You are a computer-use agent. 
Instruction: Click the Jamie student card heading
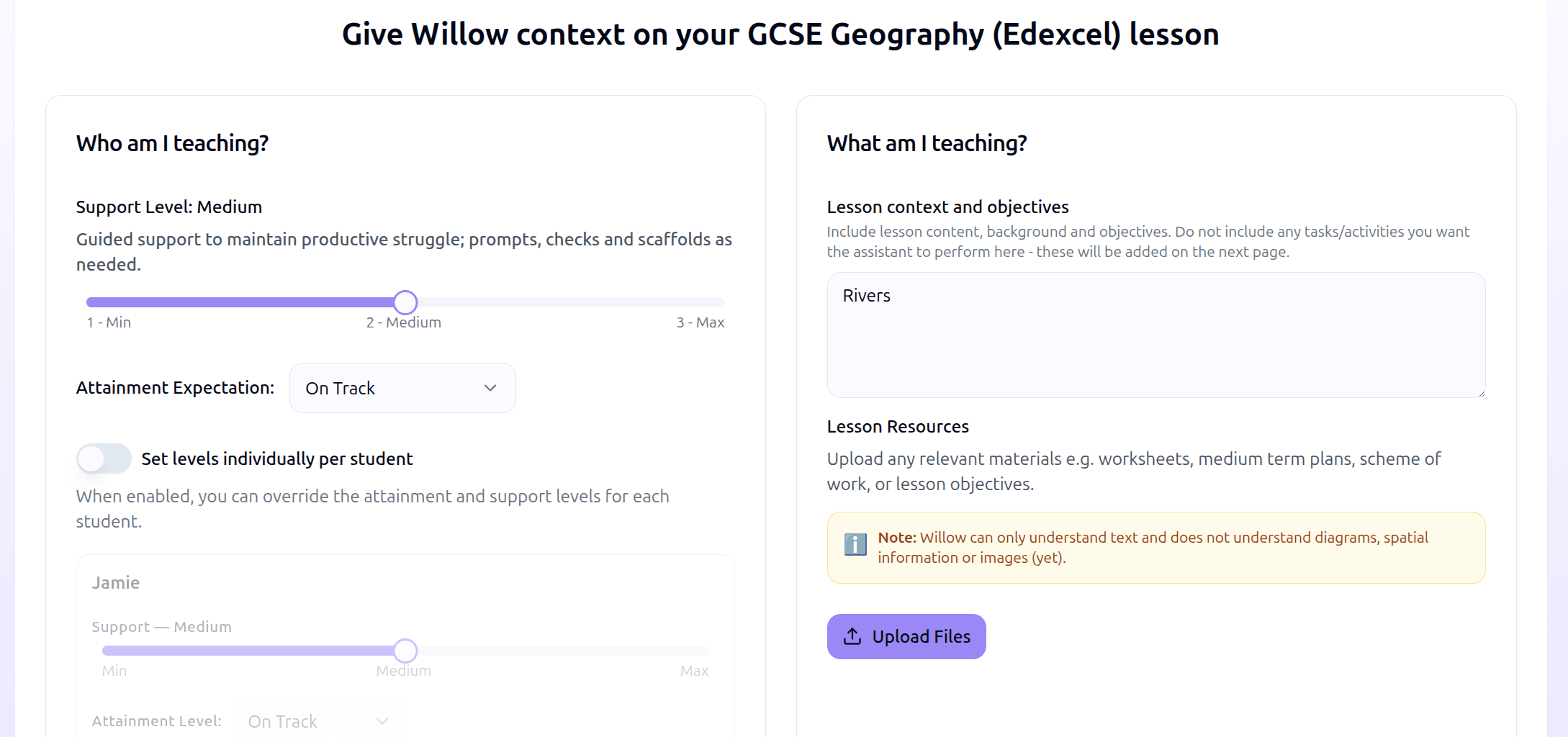115,582
